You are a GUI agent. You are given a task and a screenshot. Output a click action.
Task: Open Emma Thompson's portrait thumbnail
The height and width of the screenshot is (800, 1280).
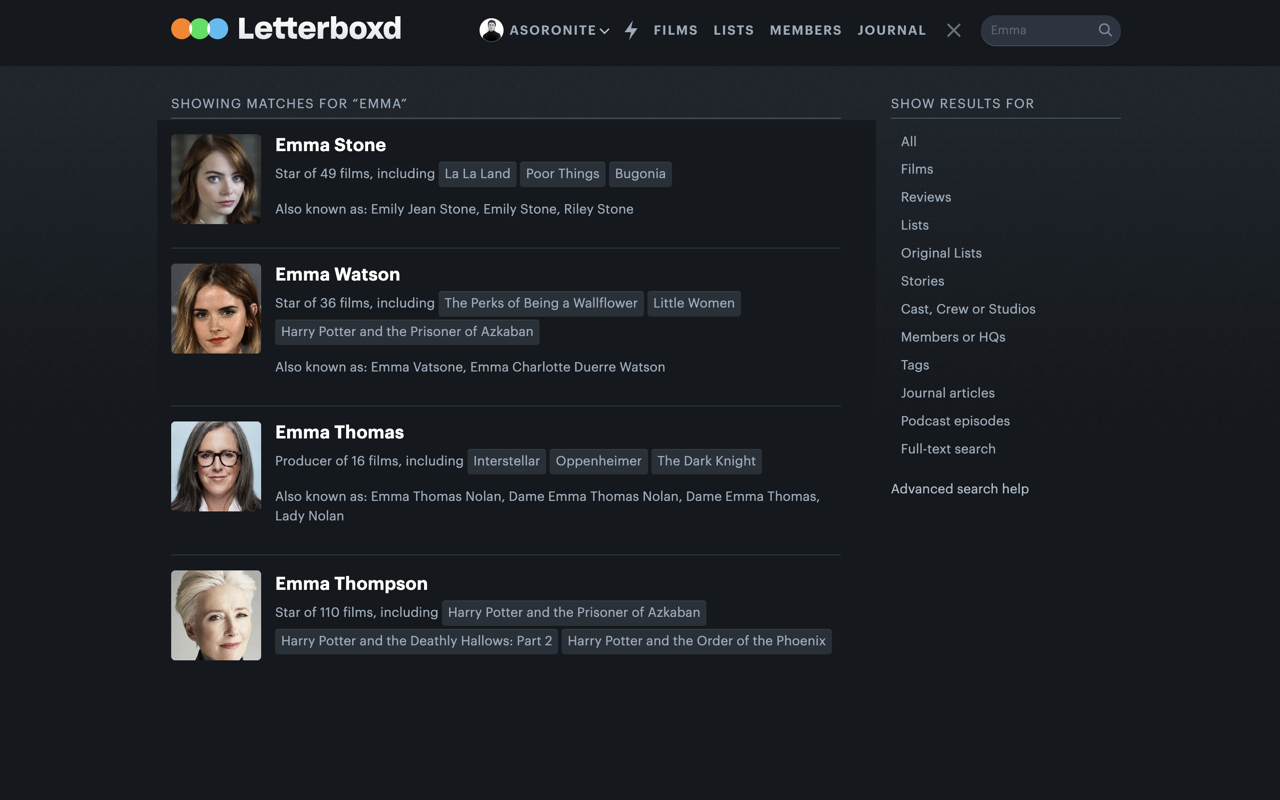pos(216,616)
